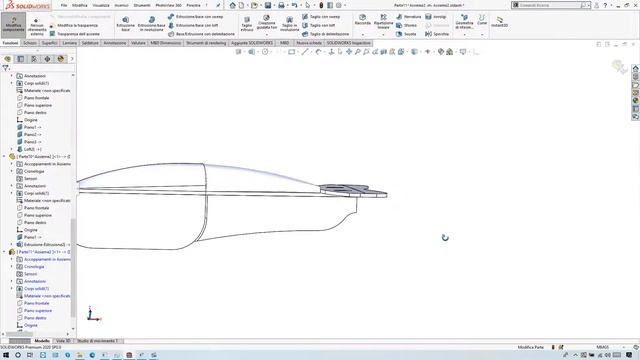Open SOLIDWORKS Resources home icon in task pane

[636, 69]
